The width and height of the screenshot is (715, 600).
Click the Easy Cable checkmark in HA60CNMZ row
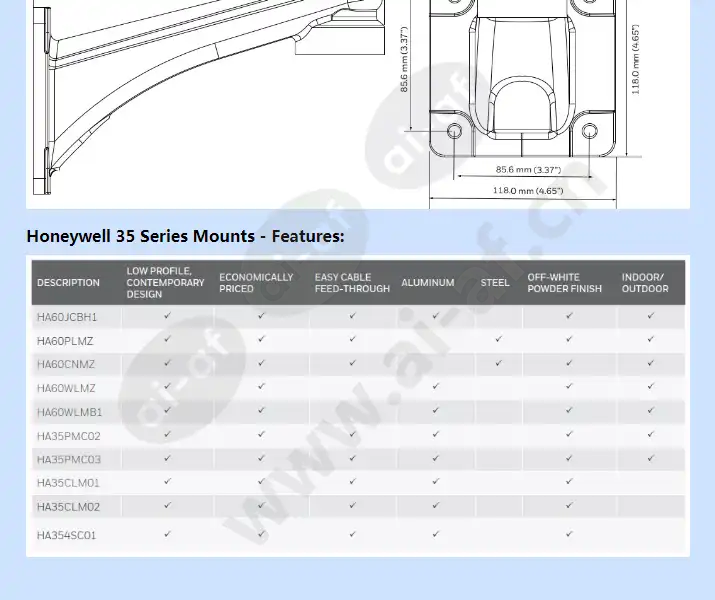(352, 363)
